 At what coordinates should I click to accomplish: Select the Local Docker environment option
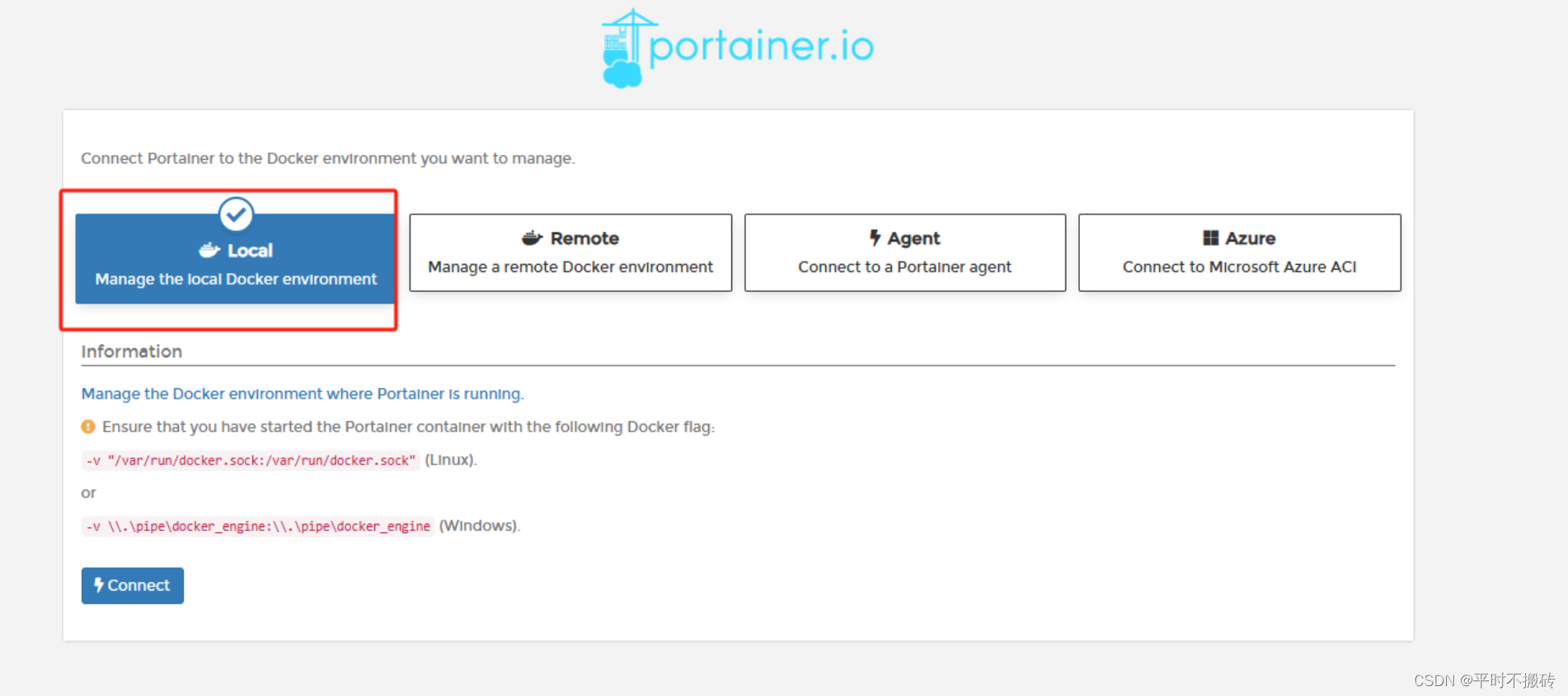(x=236, y=258)
